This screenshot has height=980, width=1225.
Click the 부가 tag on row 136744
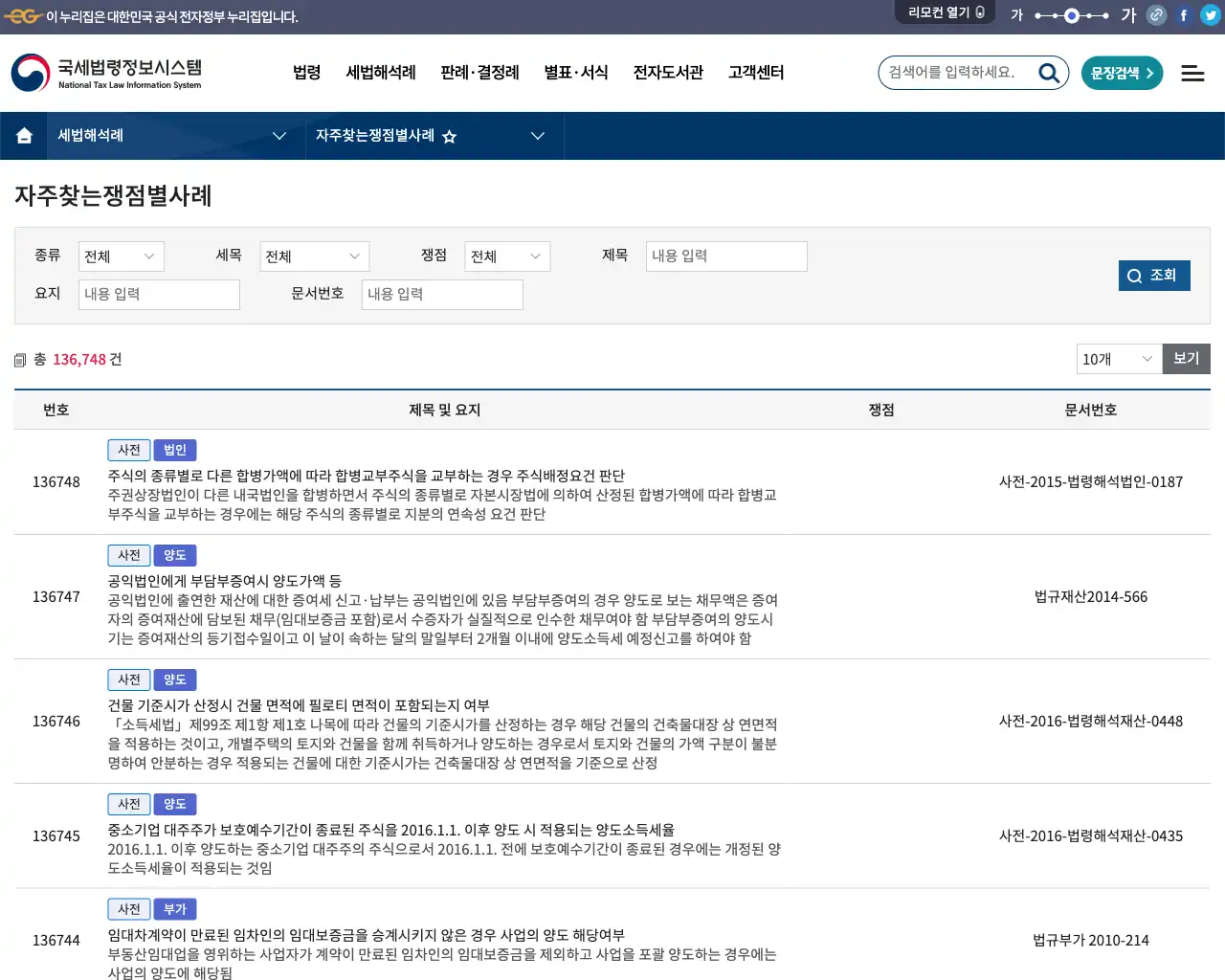175,909
